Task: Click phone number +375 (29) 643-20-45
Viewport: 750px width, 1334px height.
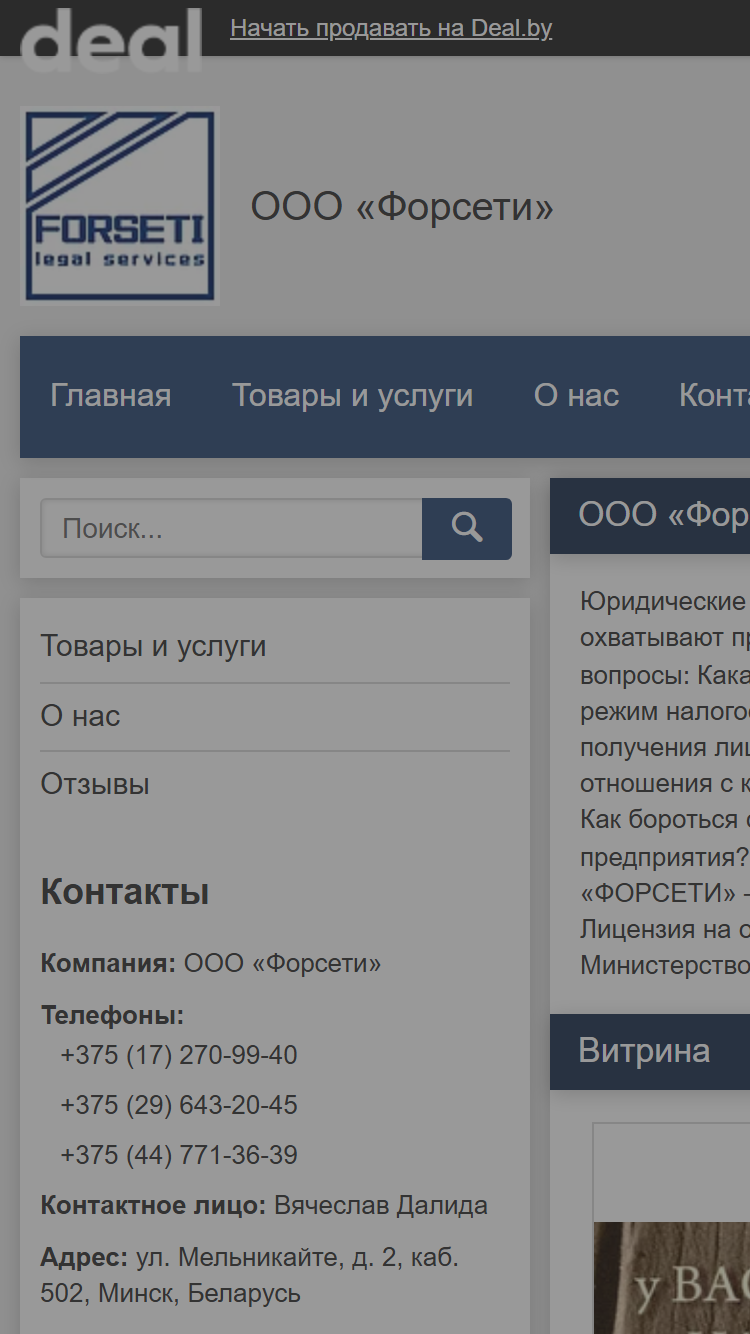Action: click(179, 1105)
